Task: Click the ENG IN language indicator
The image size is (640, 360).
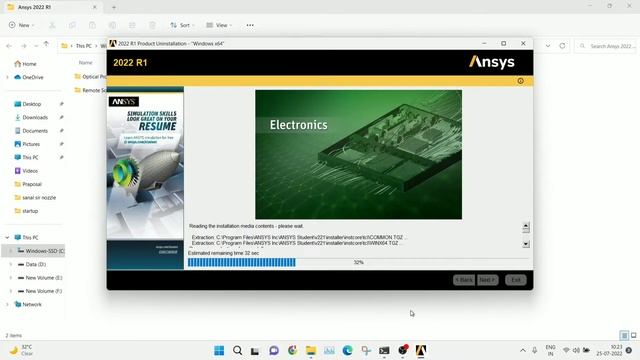Action: (x=550, y=350)
